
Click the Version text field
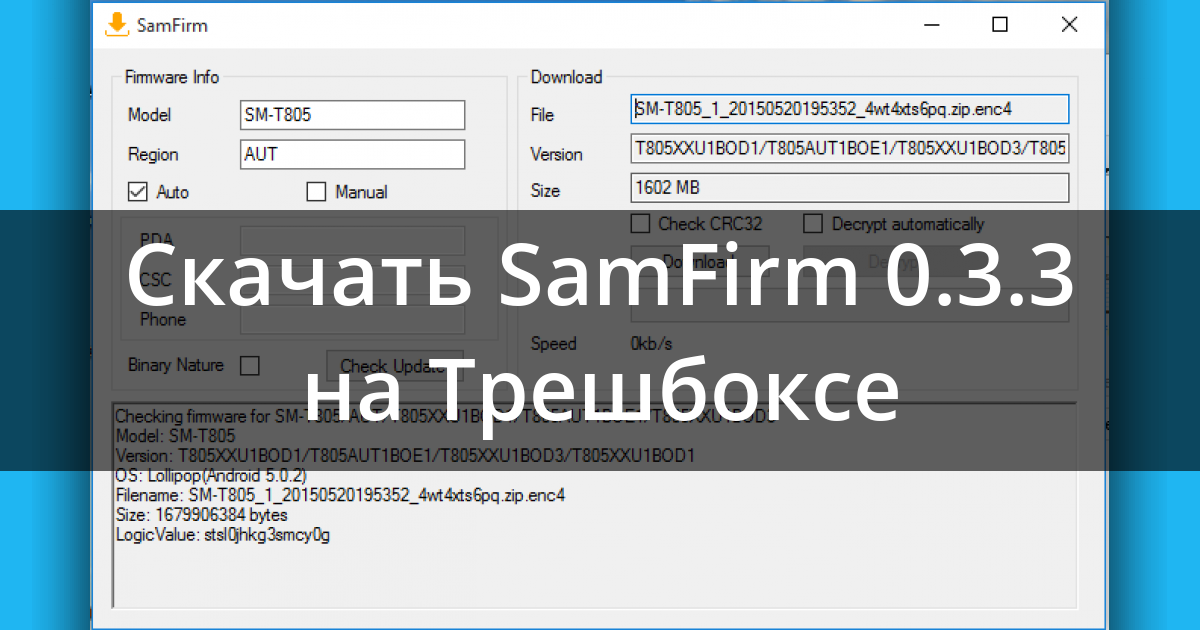coord(850,149)
